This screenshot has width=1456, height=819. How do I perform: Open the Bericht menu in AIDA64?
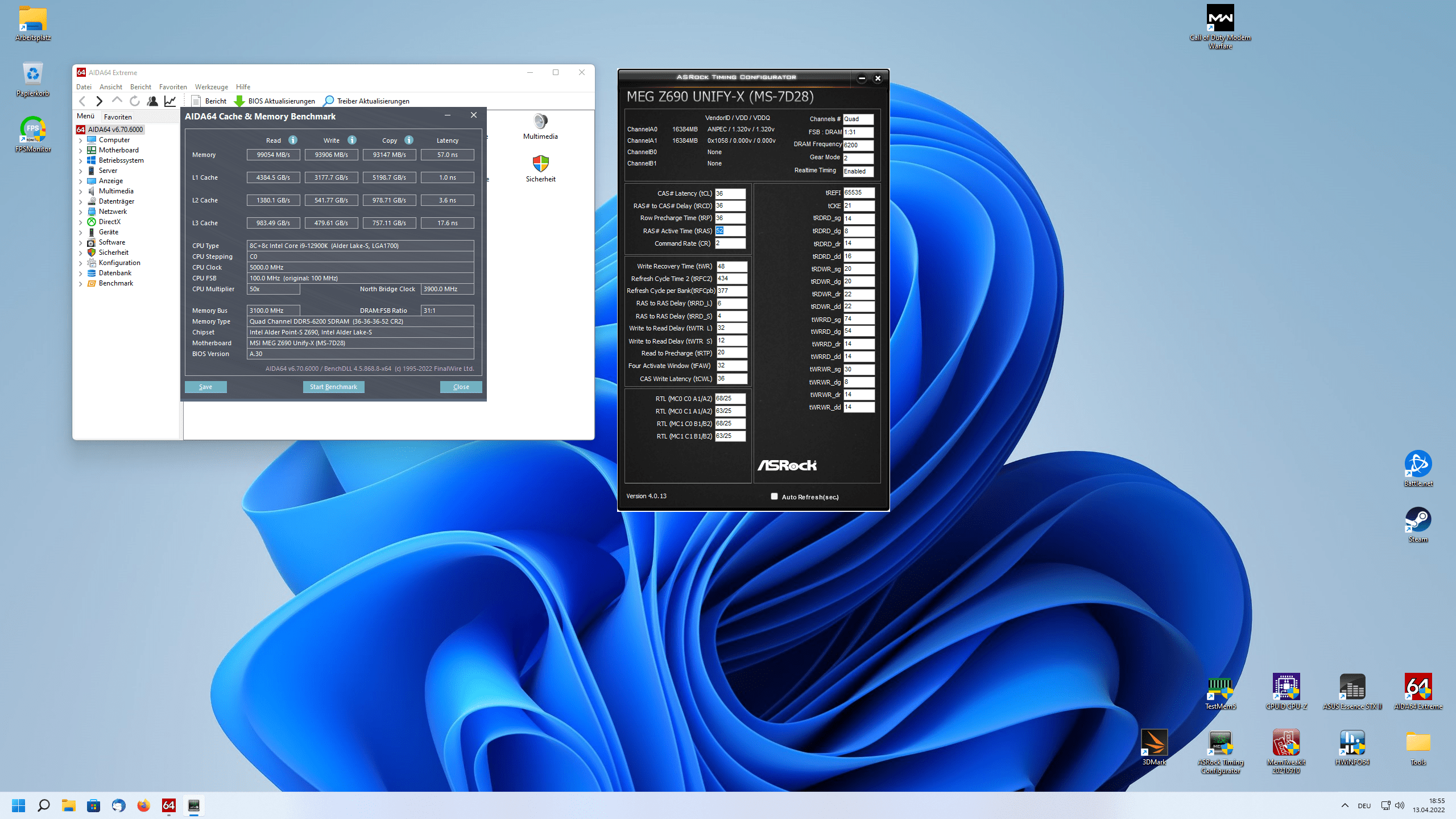coord(139,86)
